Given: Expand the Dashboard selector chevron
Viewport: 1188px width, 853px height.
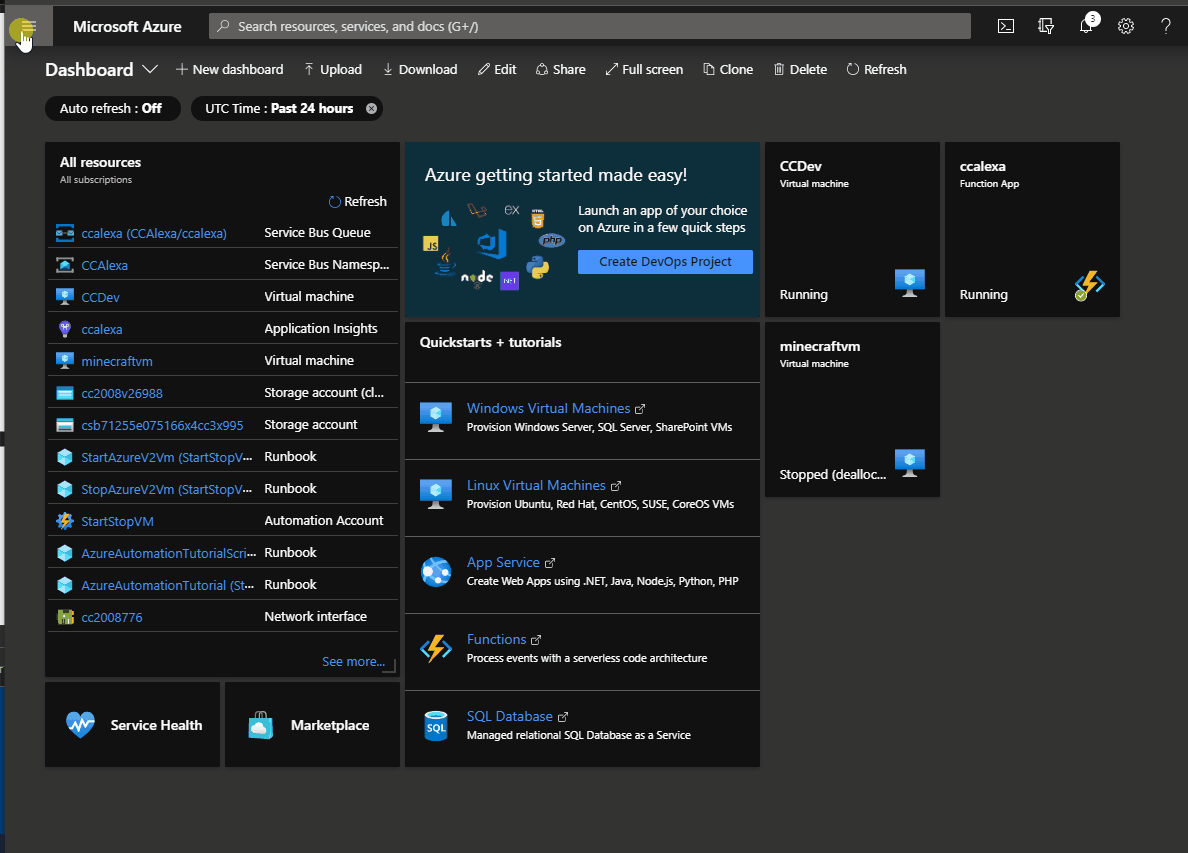Looking at the screenshot, I should (150, 70).
